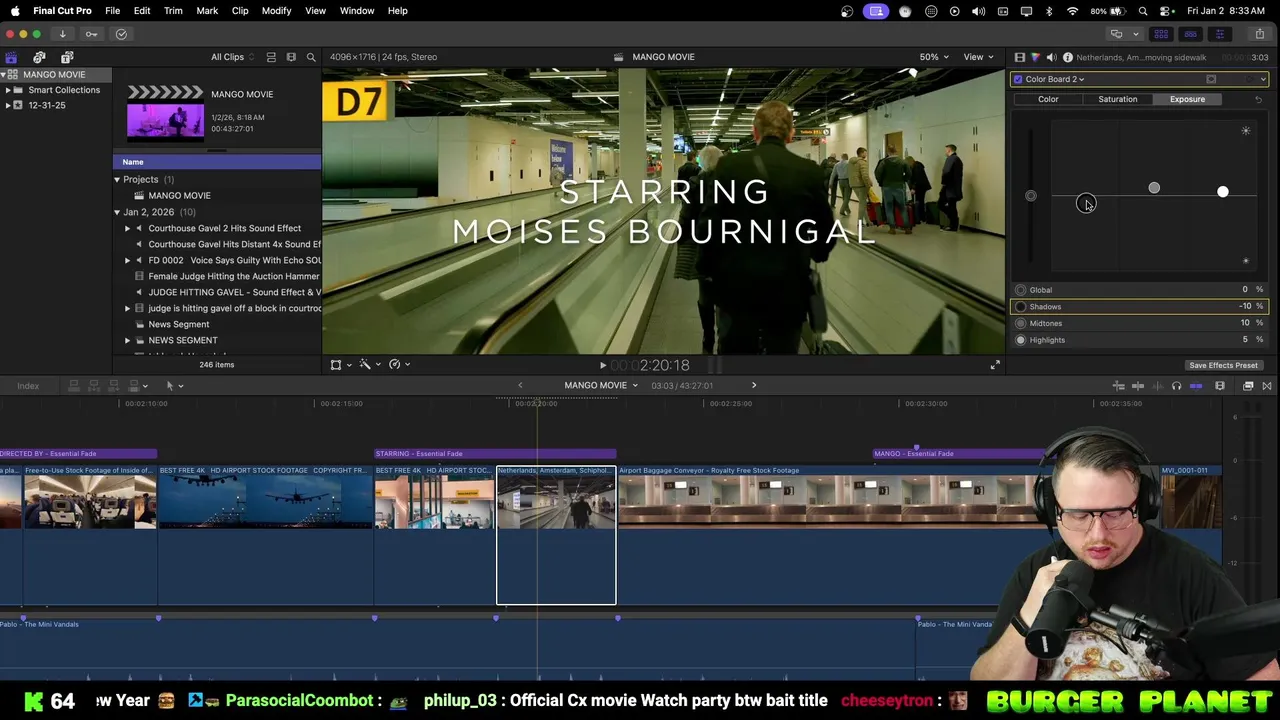Toggle the timeline Index button
Screen dimensions: 1280x720
(28, 386)
